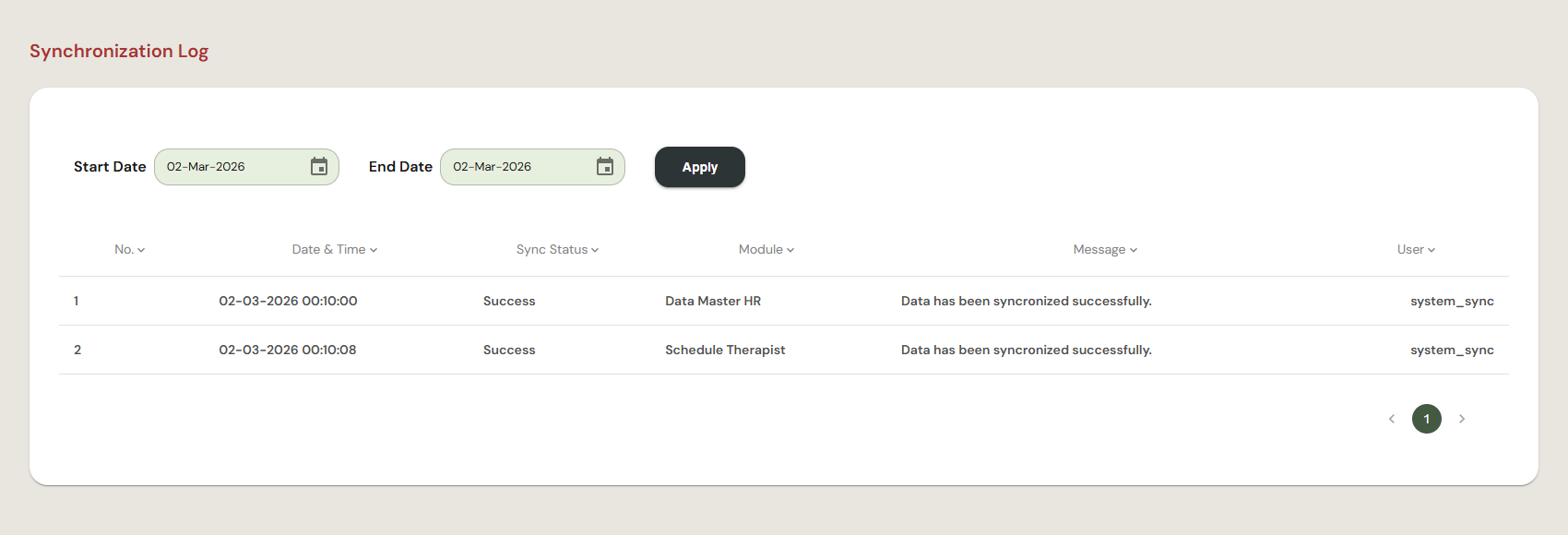This screenshot has height=535, width=1568.
Task: Open the End Date calendar picker icon
Action: pyautogui.click(x=605, y=167)
